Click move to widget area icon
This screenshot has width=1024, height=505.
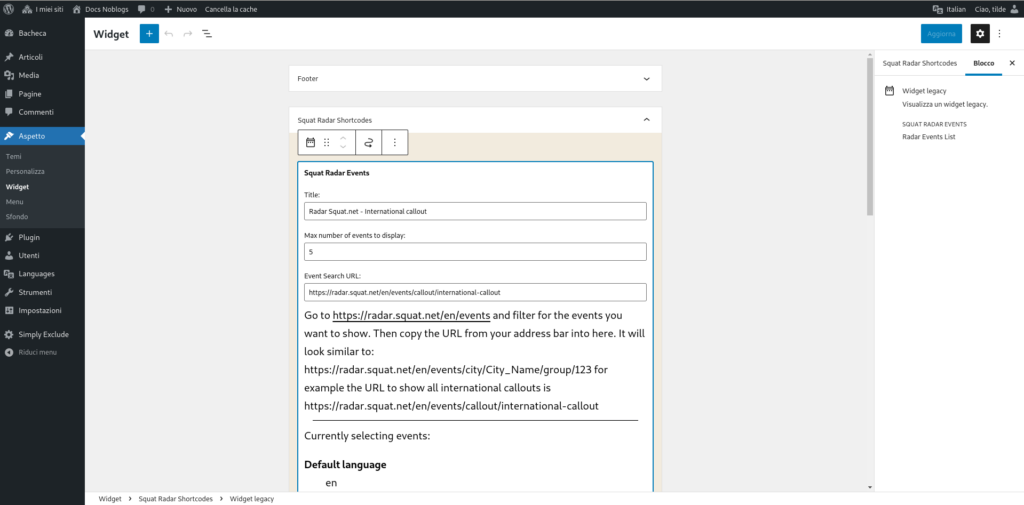point(368,142)
